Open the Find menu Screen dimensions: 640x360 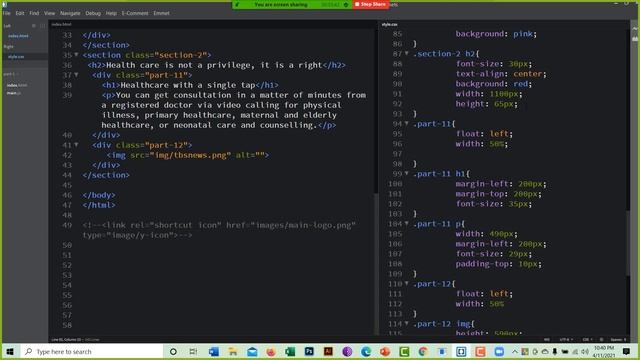click(34, 13)
